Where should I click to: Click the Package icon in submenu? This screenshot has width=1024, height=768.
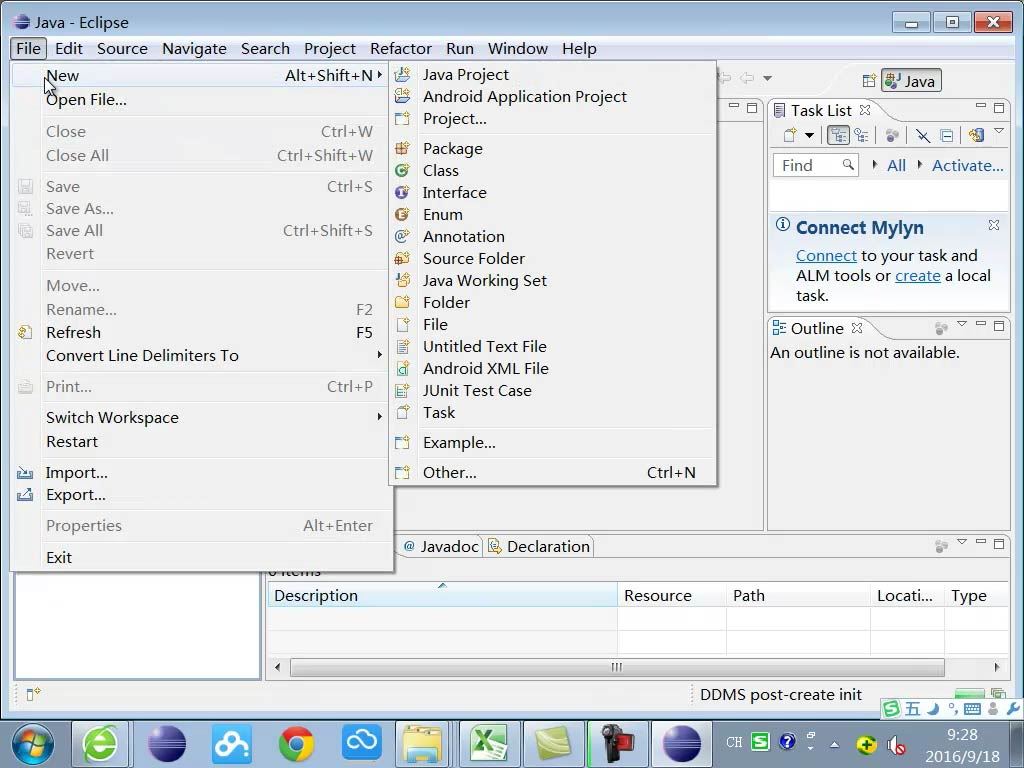403,148
